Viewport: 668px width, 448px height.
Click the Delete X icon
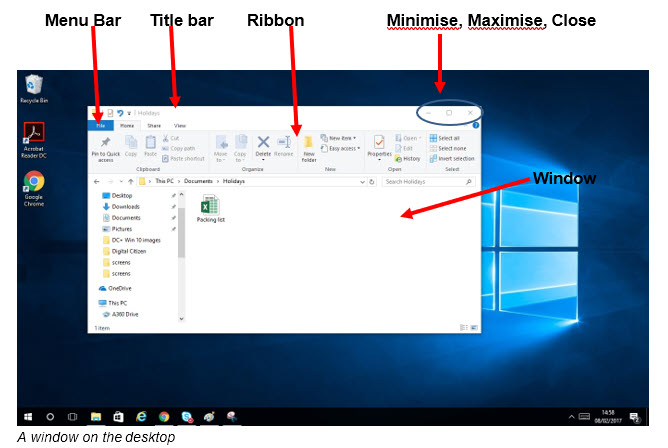(263, 142)
